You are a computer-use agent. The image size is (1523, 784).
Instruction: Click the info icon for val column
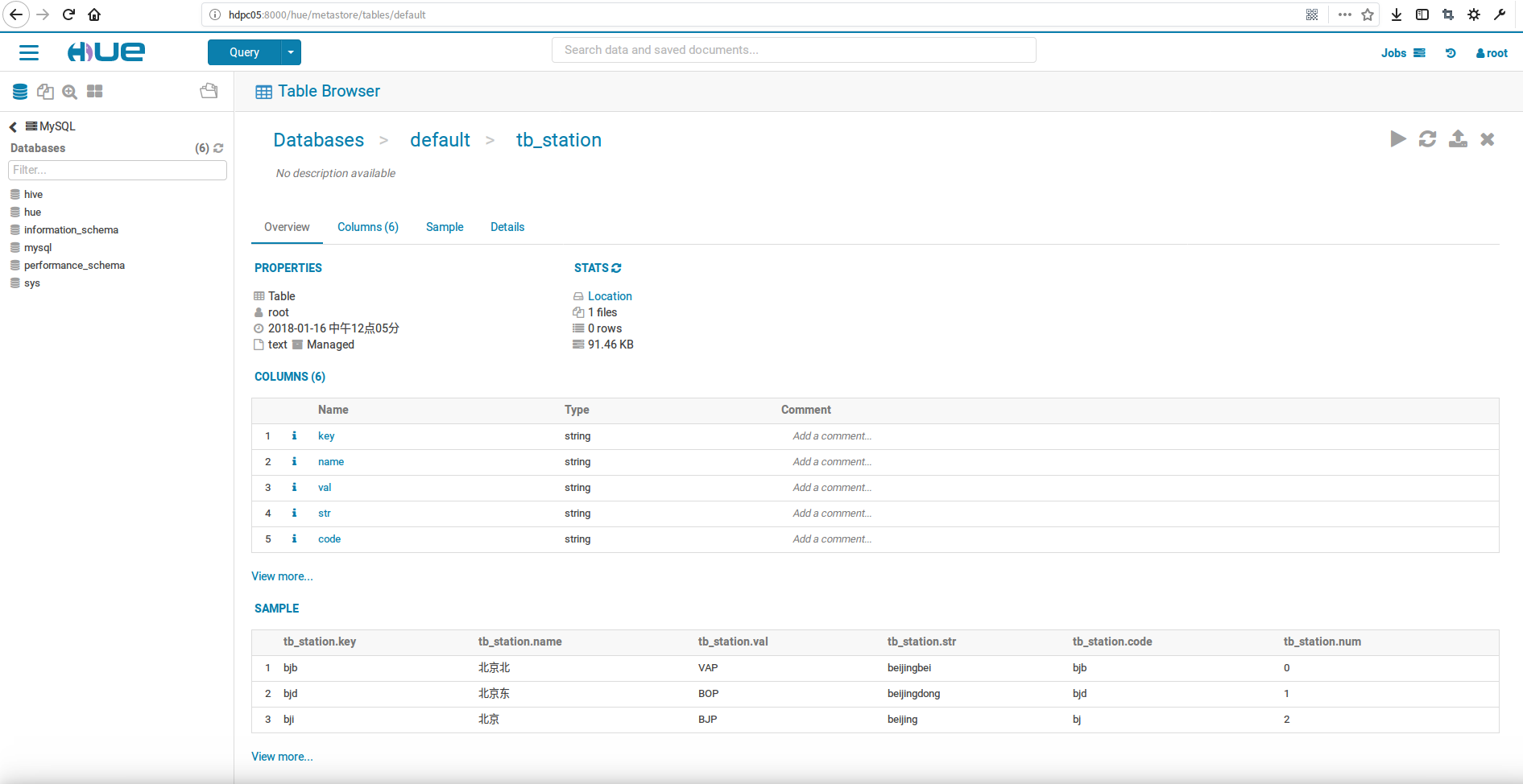click(294, 487)
